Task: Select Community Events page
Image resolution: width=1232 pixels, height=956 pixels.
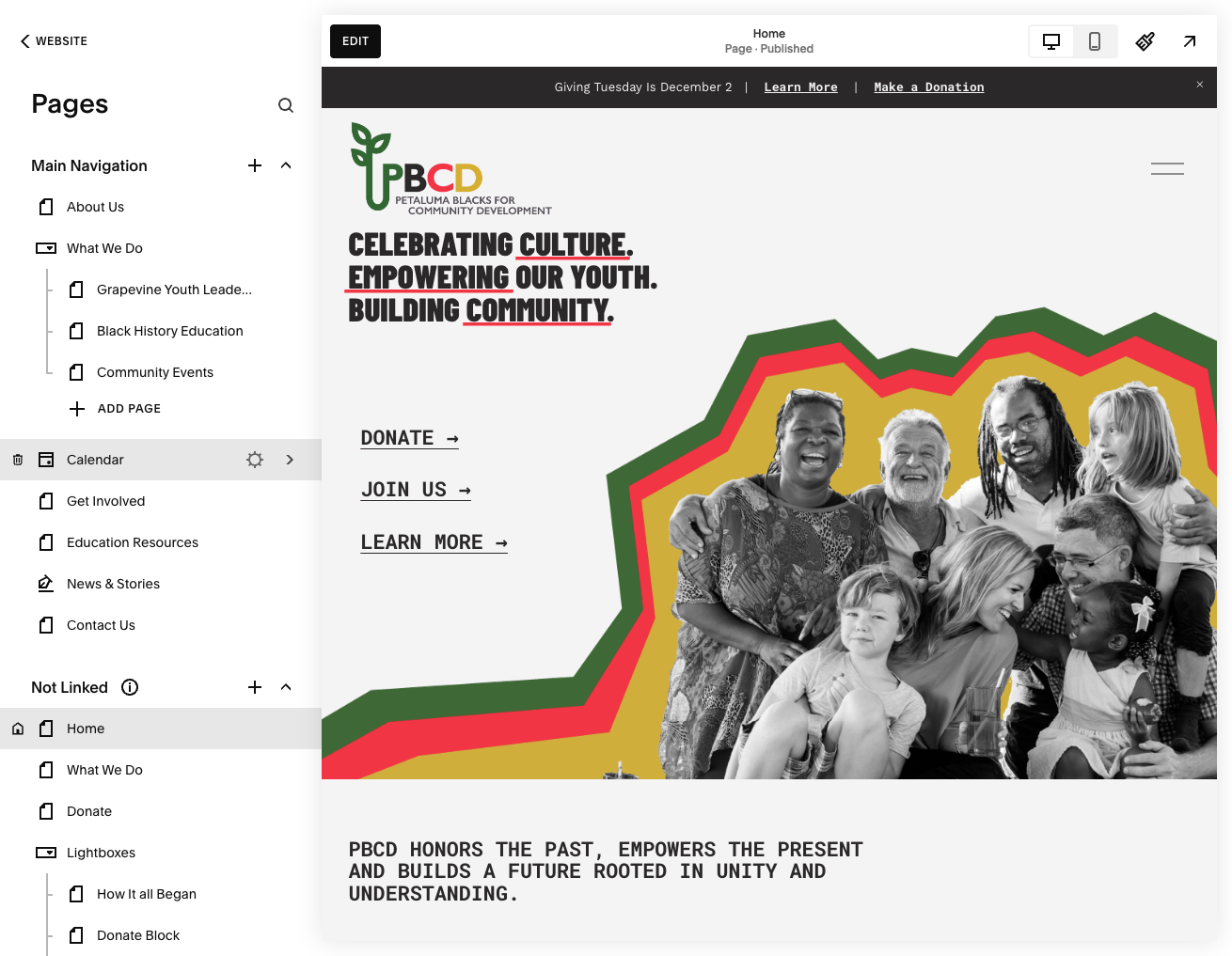Action: [155, 372]
